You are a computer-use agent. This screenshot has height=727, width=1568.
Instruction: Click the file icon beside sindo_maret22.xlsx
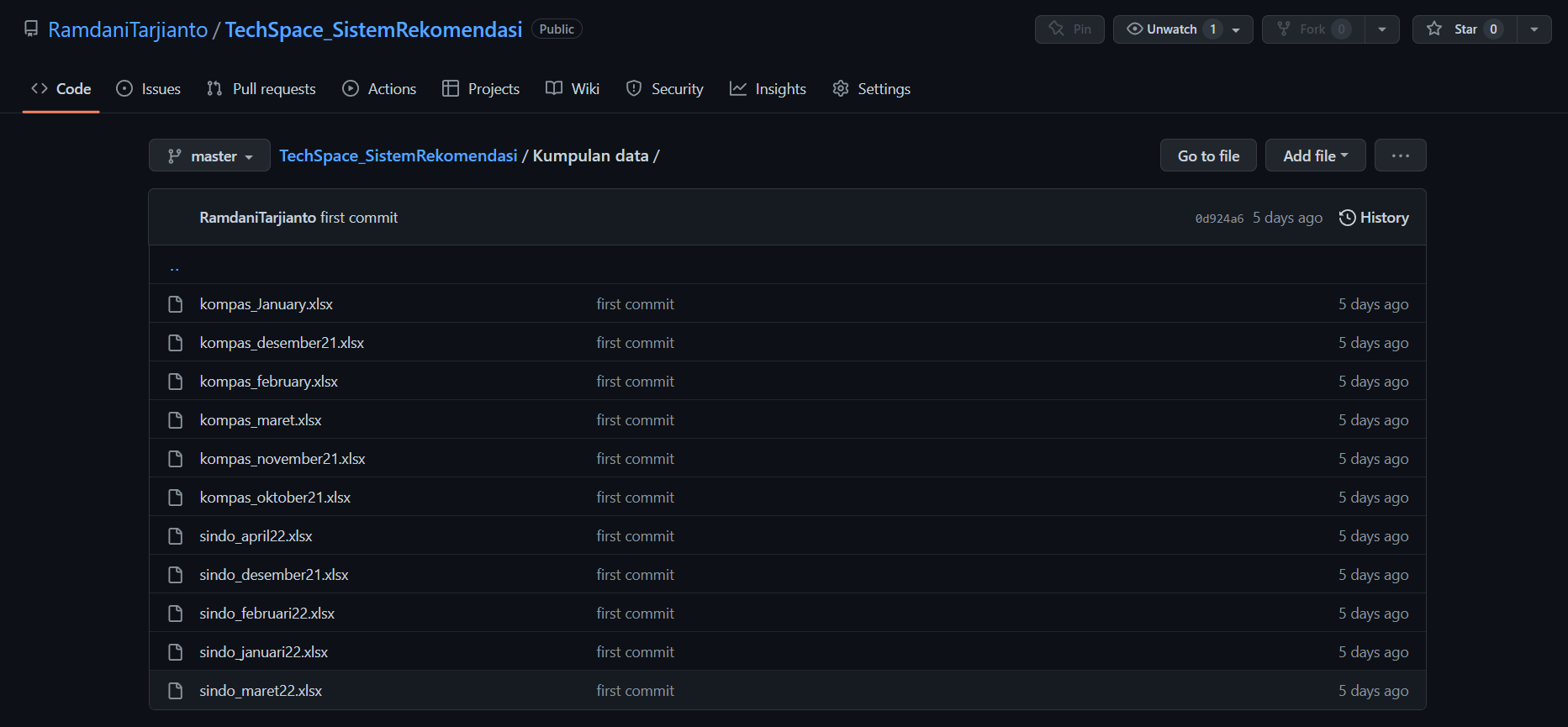coord(175,691)
